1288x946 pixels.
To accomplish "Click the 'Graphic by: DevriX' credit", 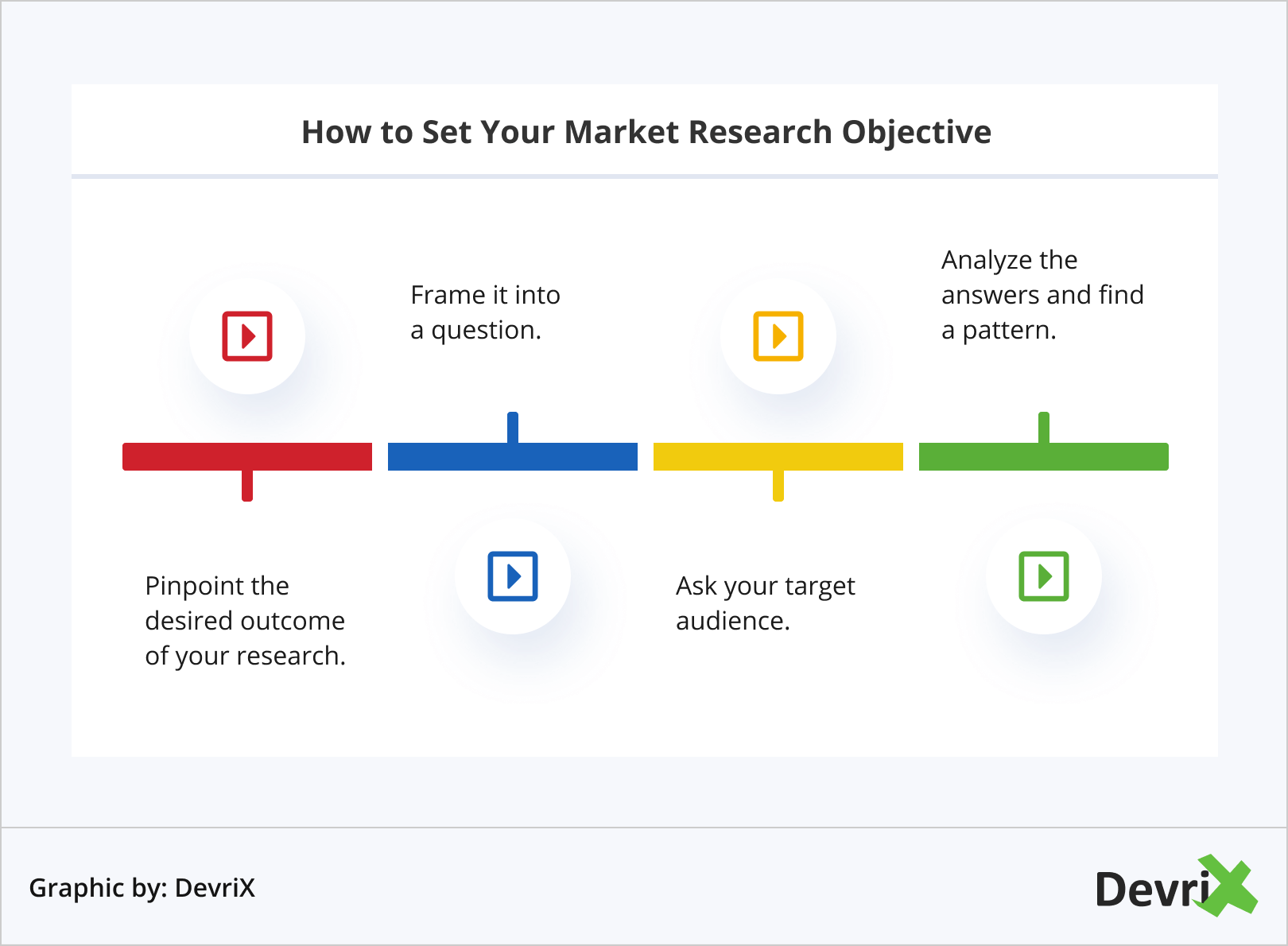I will (x=142, y=887).
